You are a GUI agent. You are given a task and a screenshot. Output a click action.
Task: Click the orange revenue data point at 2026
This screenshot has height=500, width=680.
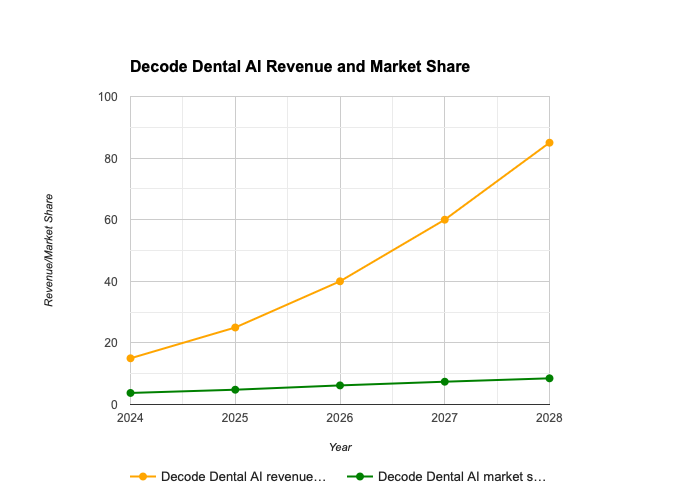[x=340, y=281]
